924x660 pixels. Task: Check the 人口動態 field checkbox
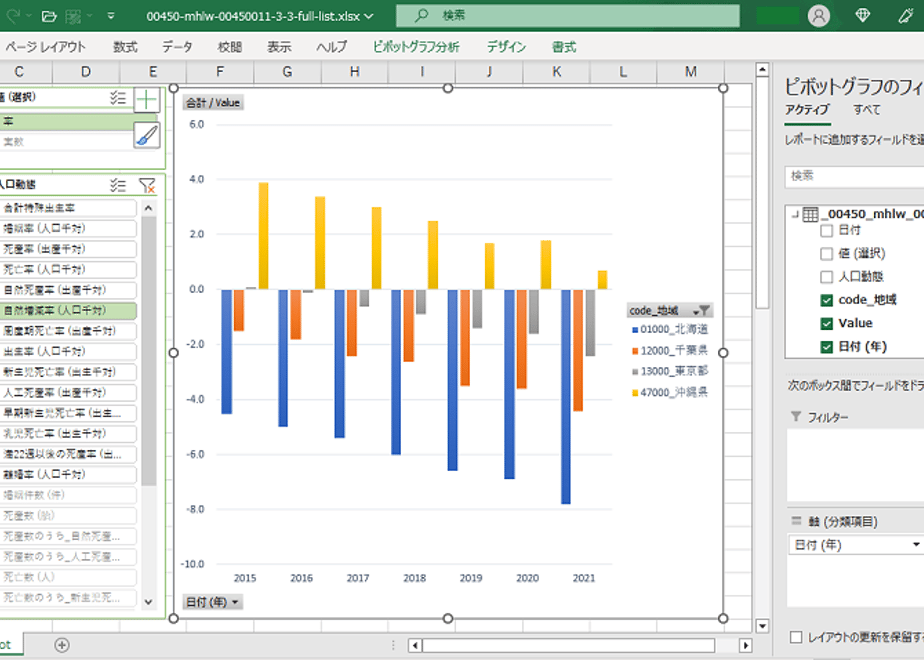826,277
